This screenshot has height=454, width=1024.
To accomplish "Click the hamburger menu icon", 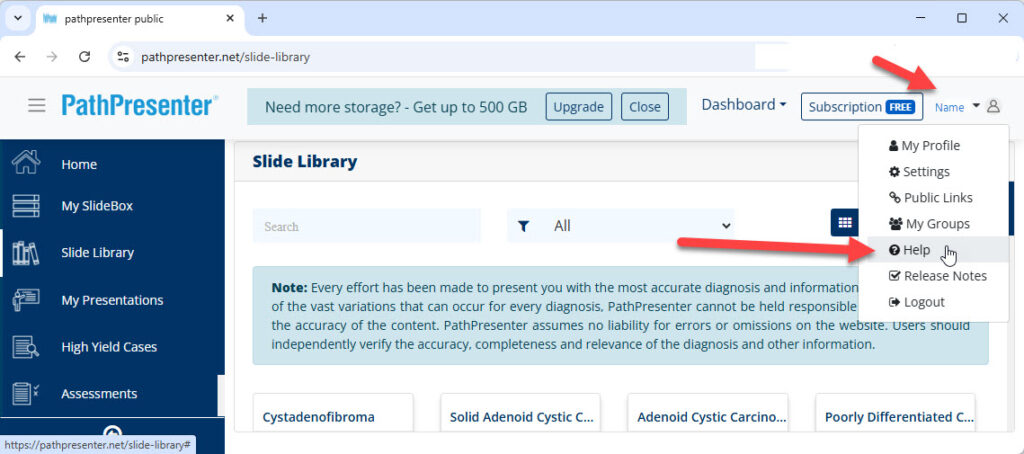I will [37, 106].
